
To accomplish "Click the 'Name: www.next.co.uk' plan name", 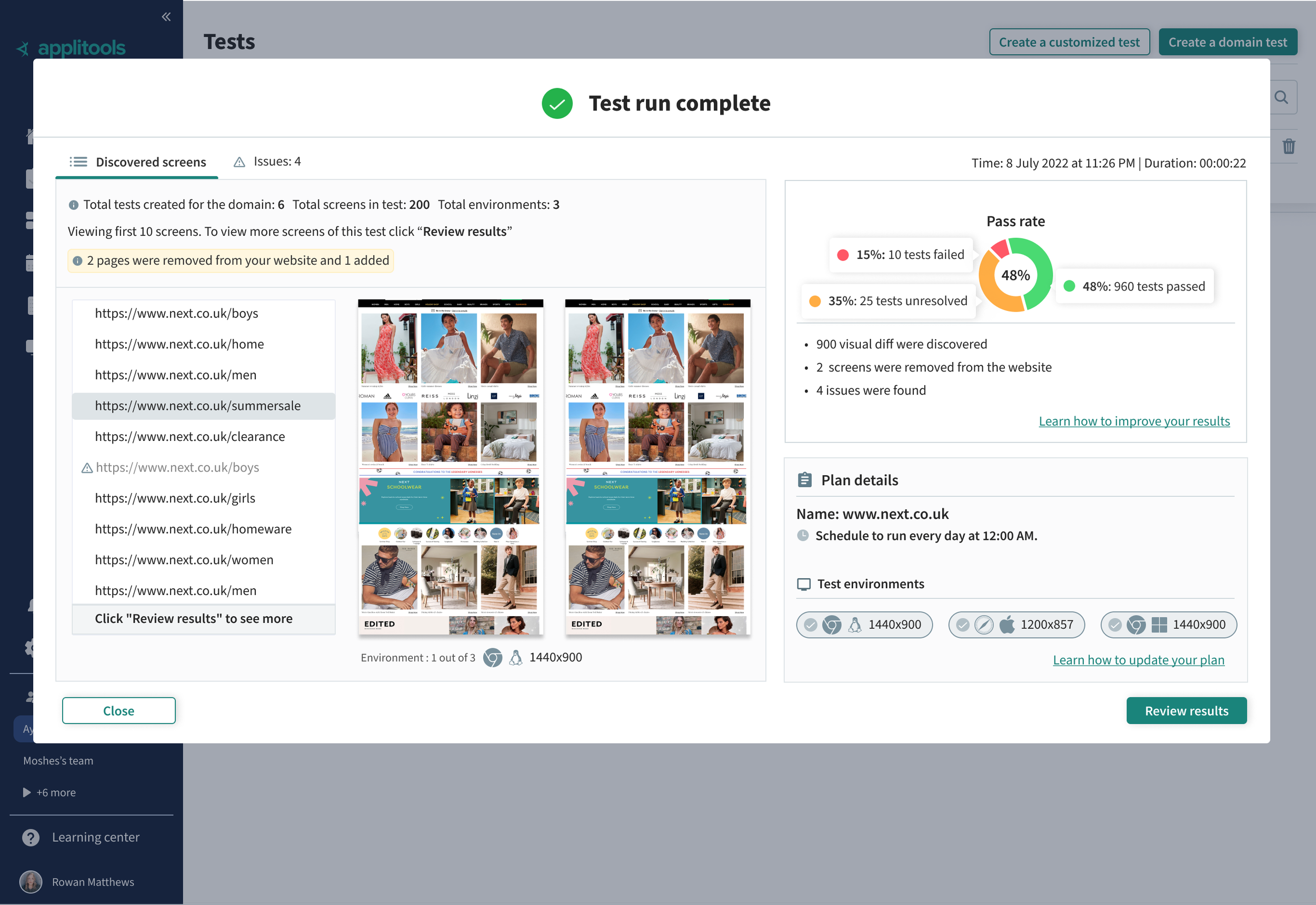I will point(872,514).
